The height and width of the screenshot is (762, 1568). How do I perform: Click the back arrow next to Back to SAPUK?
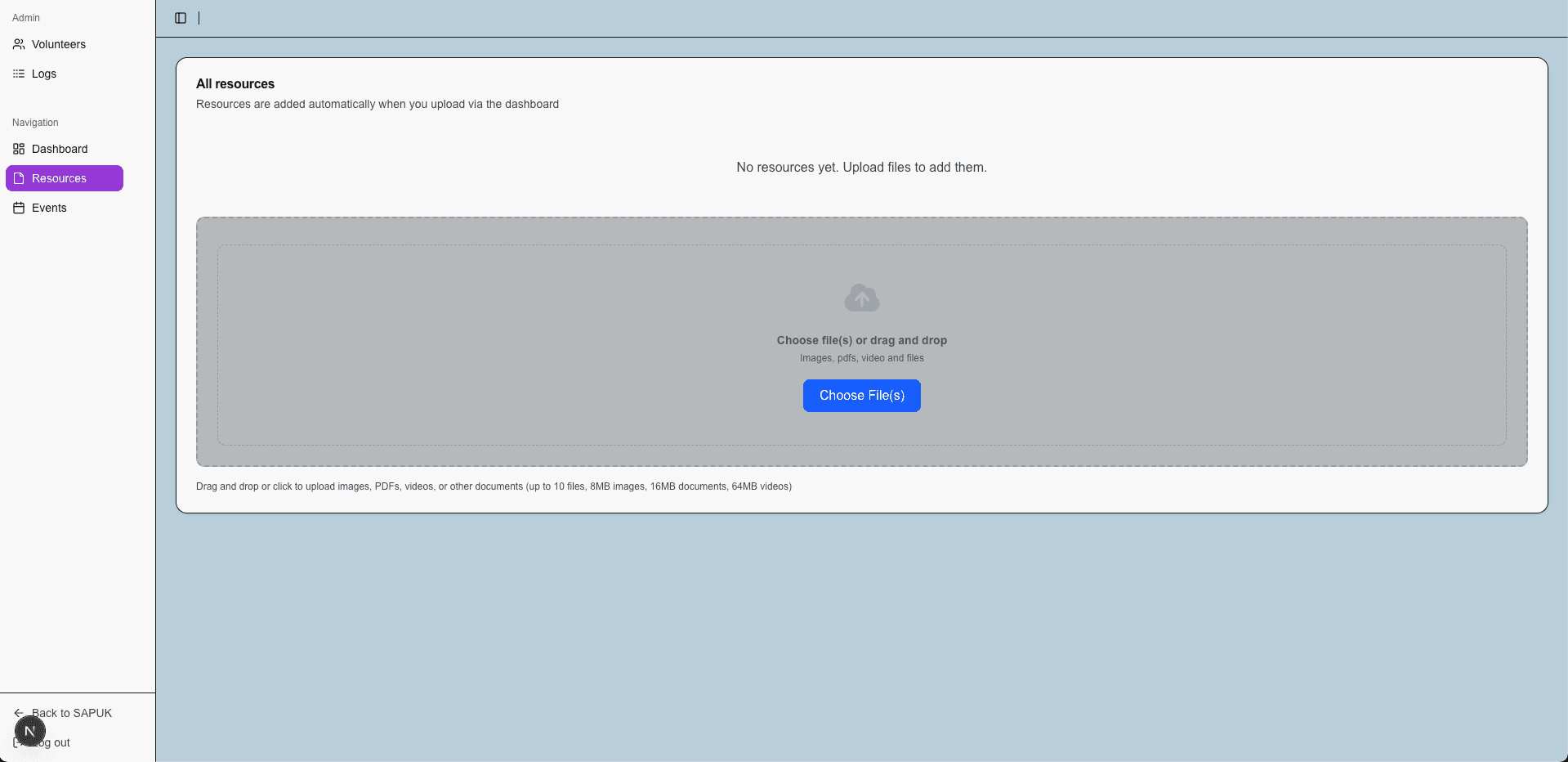pyautogui.click(x=17, y=713)
